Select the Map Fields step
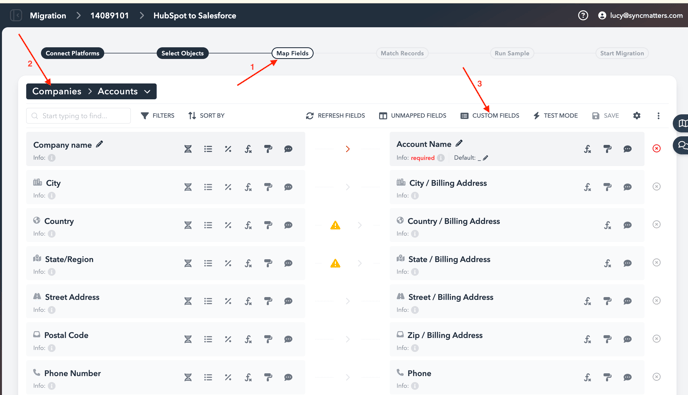688x395 pixels. [x=292, y=53]
